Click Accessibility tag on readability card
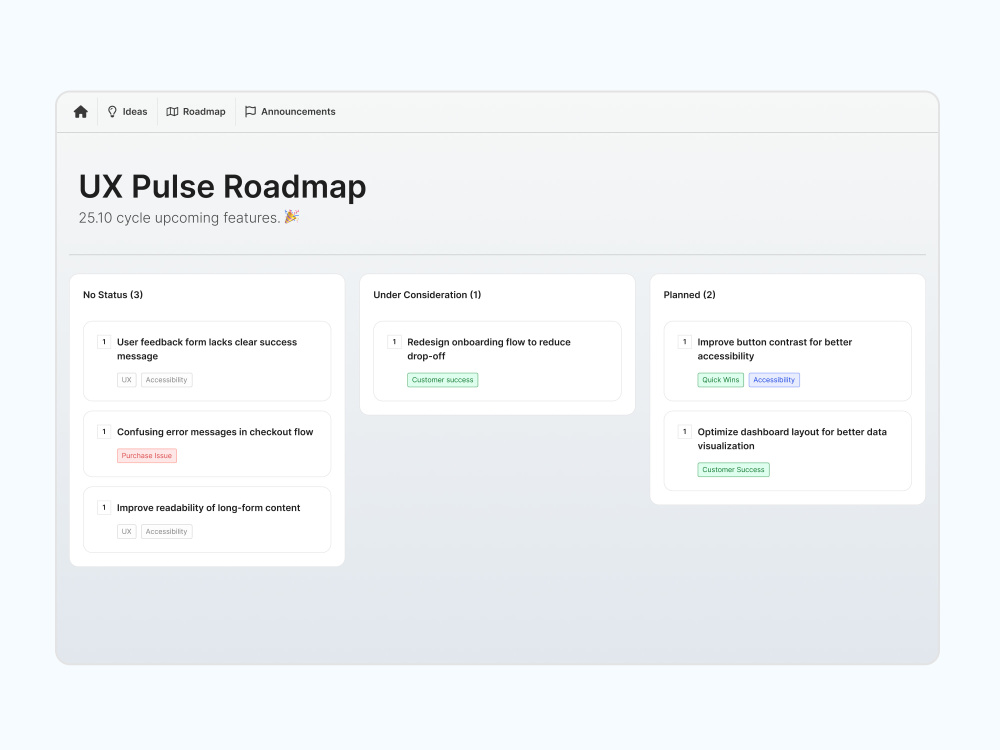The height and width of the screenshot is (750, 1000). click(166, 532)
